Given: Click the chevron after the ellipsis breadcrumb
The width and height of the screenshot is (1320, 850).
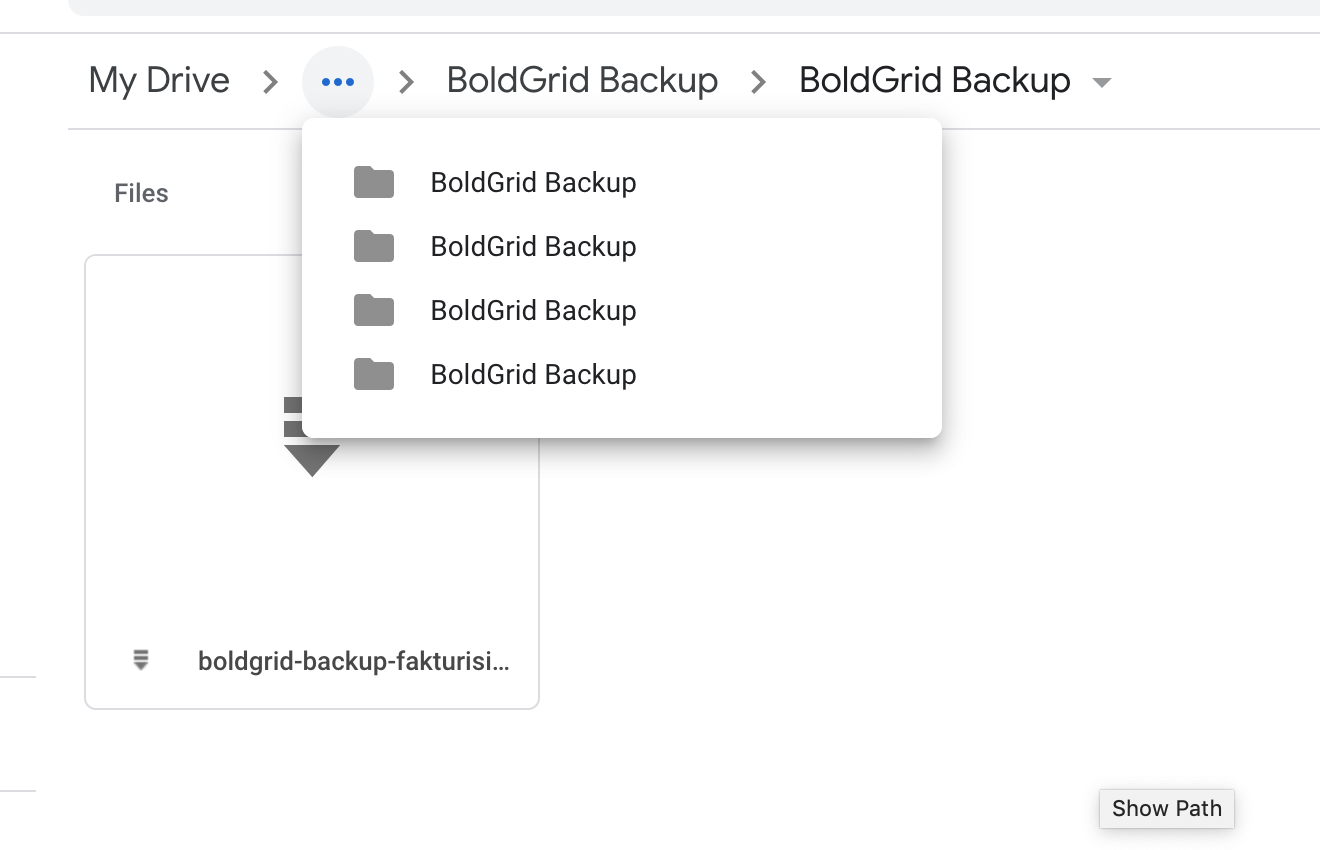Looking at the screenshot, I should pos(405,81).
